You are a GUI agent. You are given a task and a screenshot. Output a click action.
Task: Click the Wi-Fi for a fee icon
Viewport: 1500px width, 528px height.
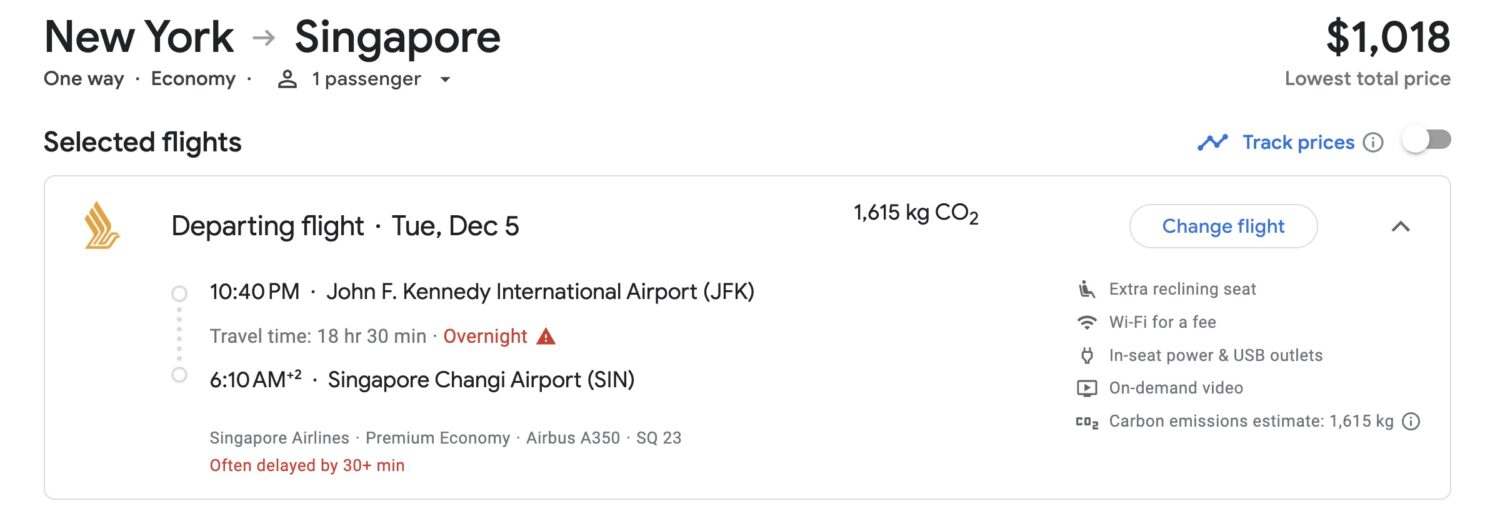1086,322
